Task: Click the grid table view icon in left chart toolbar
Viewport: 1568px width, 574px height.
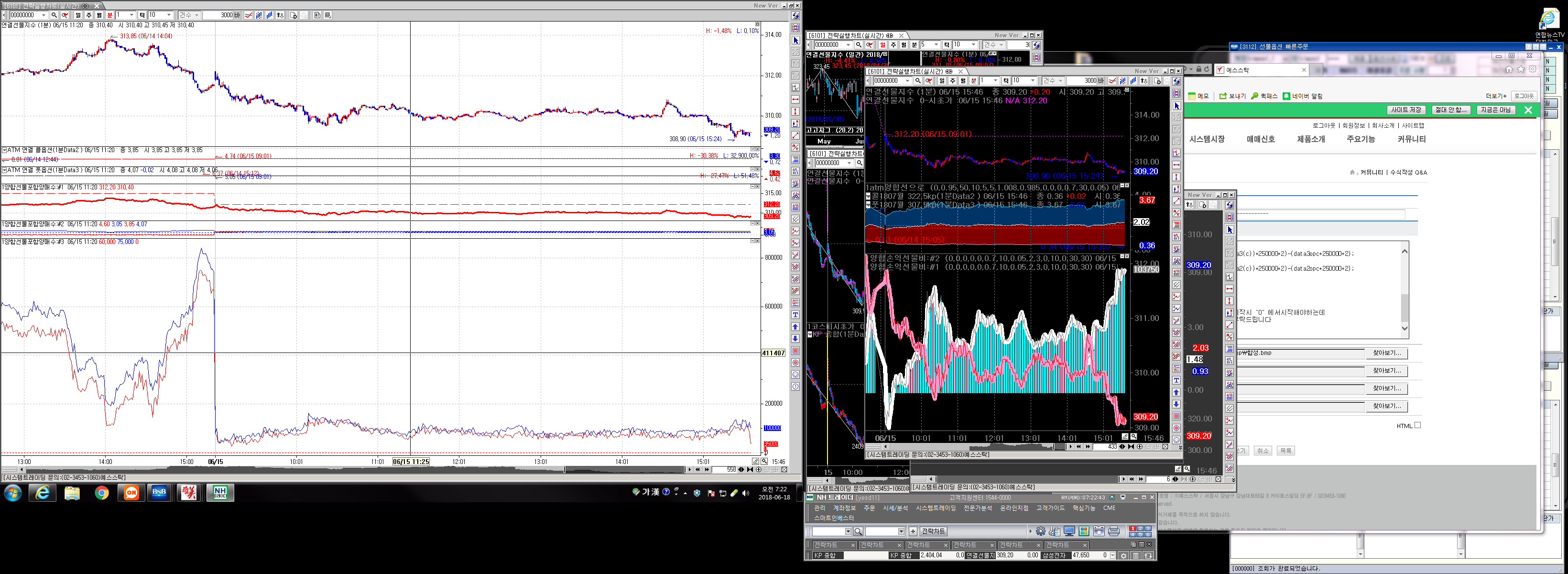Action: [x=327, y=15]
